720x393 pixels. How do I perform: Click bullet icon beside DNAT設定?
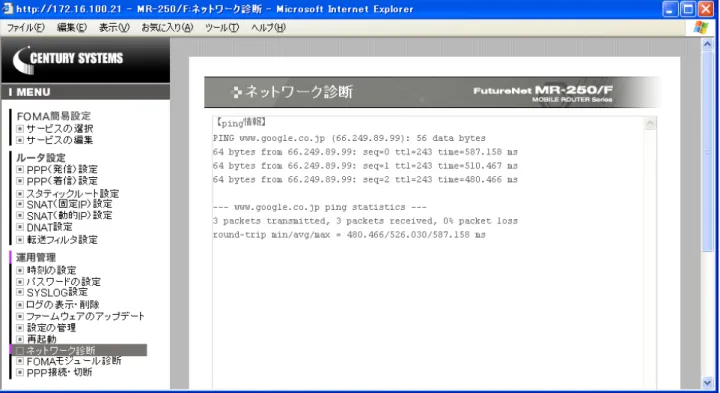click(20, 227)
